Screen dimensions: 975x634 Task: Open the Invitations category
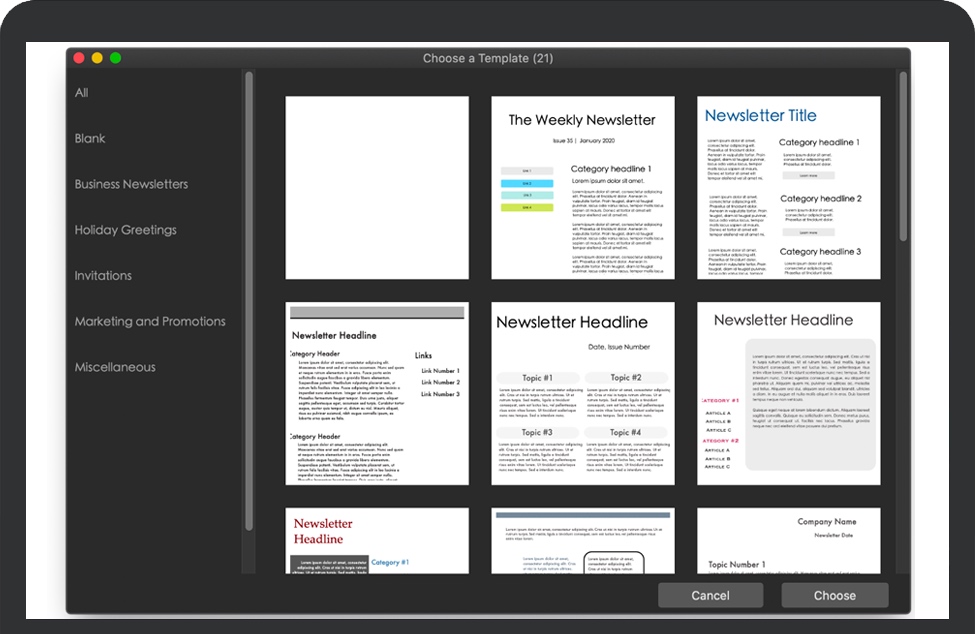point(103,276)
